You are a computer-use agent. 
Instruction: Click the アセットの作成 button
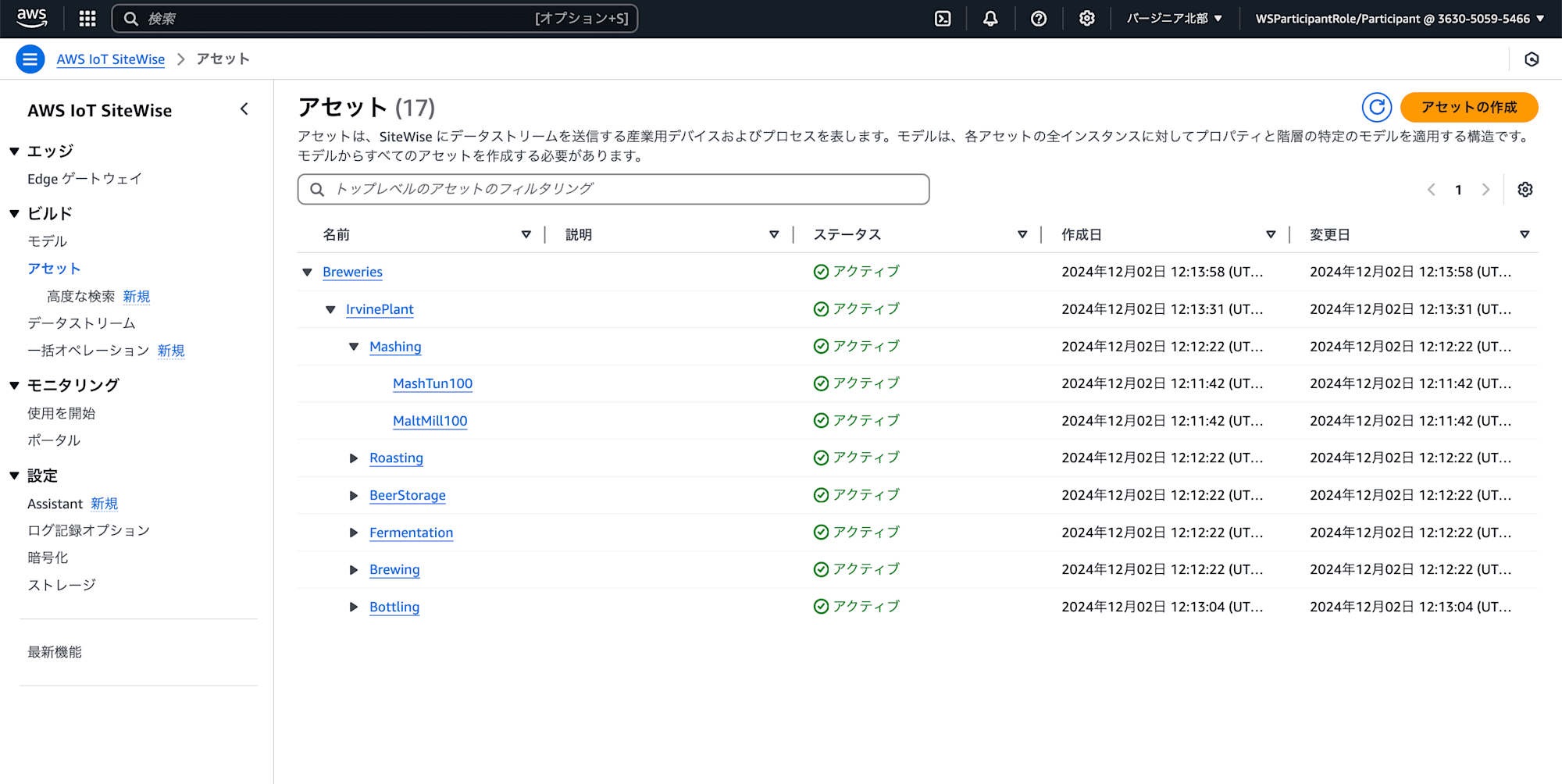[1469, 107]
